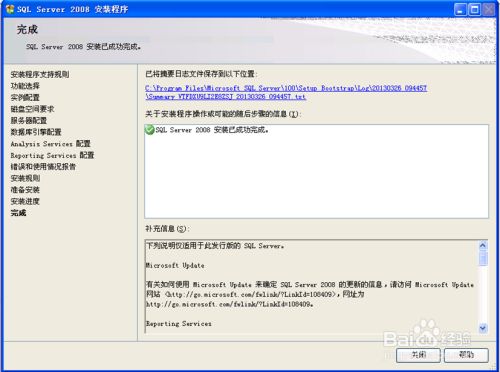Click the supplementary info scrollbar thumb
The image size is (500, 372).
[x=483, y=259]
